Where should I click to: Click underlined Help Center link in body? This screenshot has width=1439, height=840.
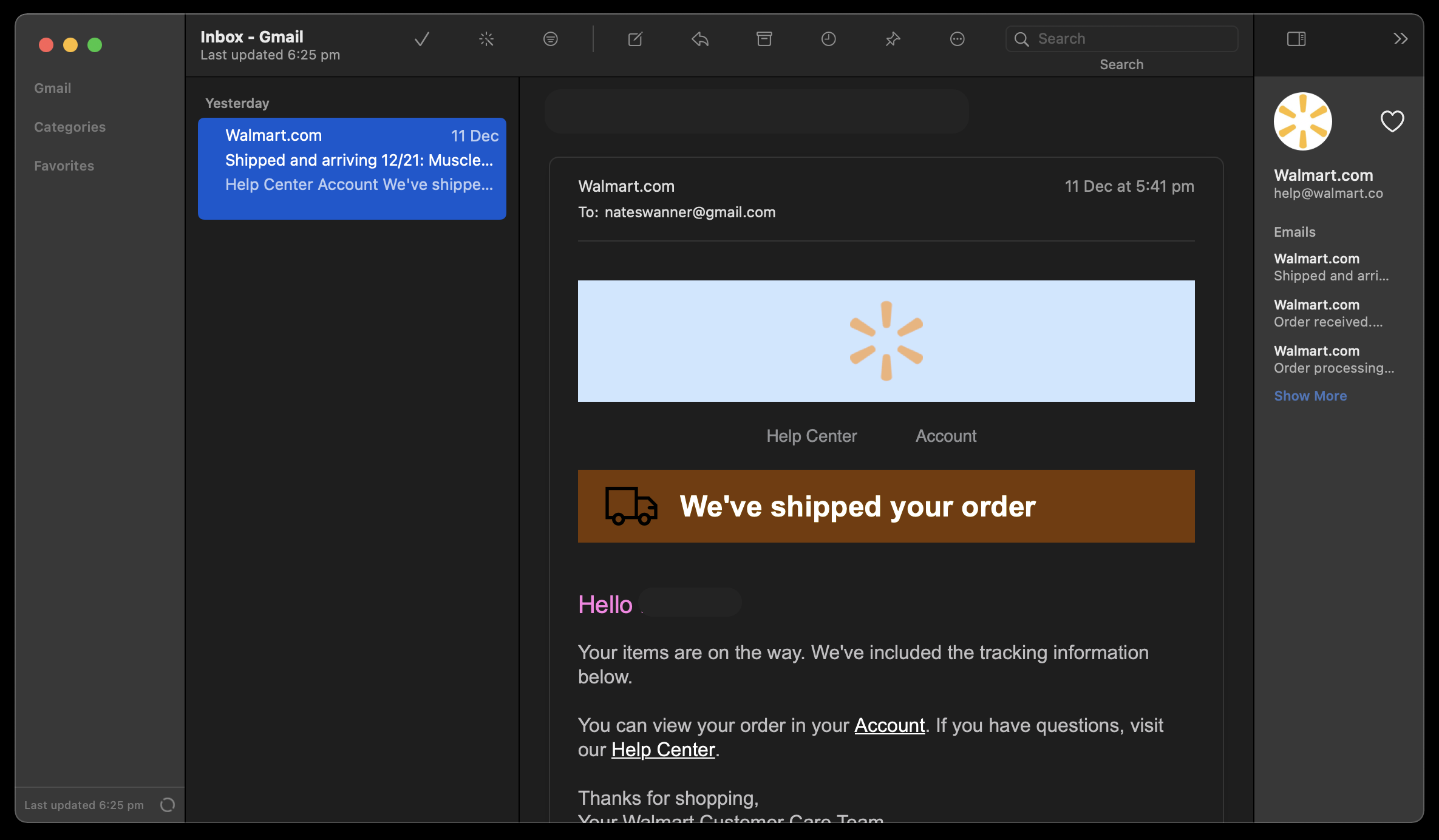[663, 750]
